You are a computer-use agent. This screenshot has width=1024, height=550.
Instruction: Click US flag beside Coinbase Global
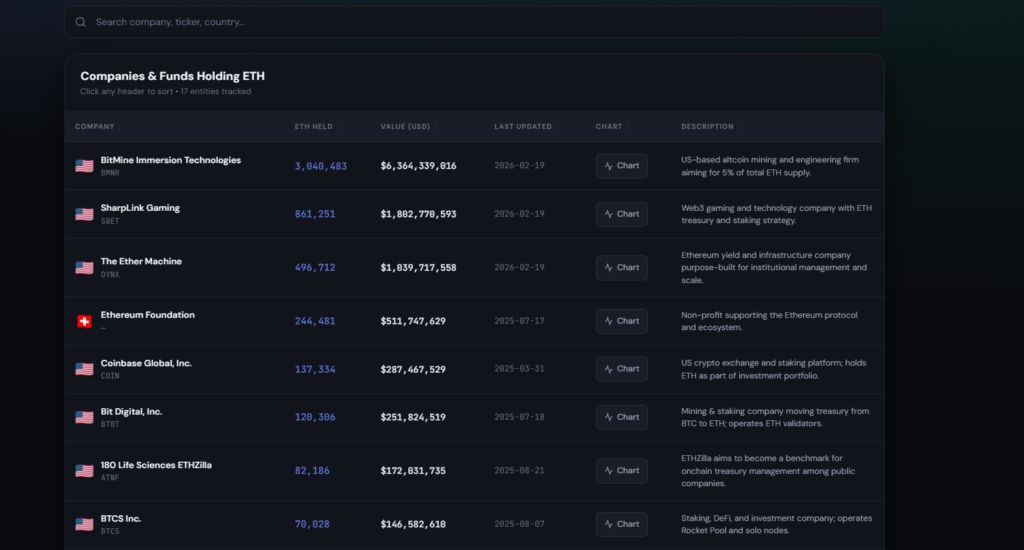[84, 369]
